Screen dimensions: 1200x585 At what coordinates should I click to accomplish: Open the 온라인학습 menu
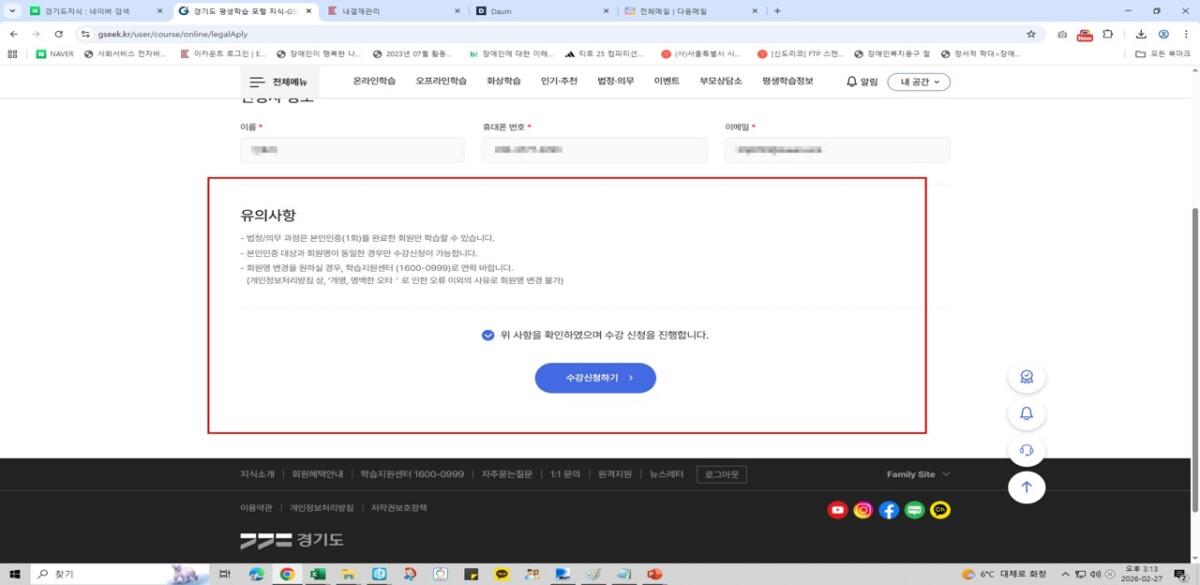(x=374, y=81)
